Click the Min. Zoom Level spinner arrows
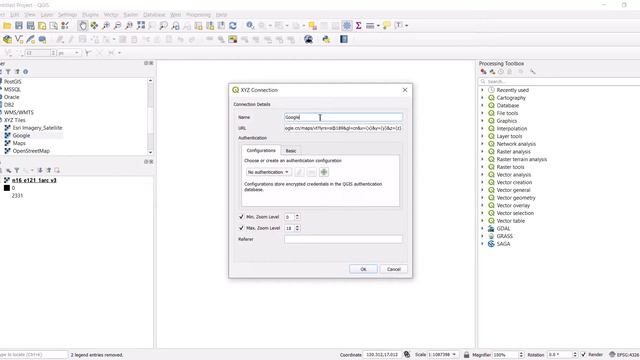The image size is (640, 360). coord(297,217)
